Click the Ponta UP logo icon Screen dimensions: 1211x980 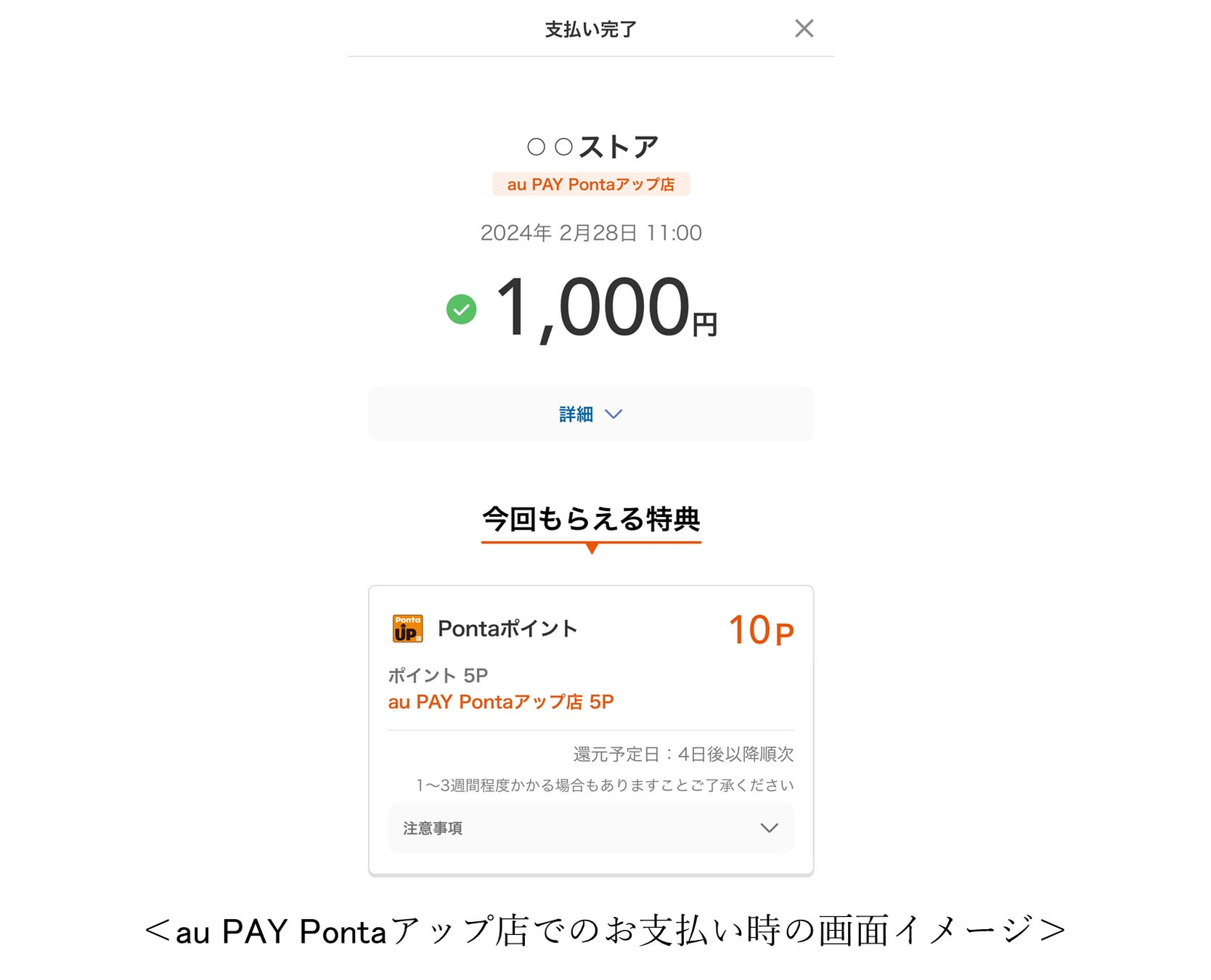tap(407, 629)
